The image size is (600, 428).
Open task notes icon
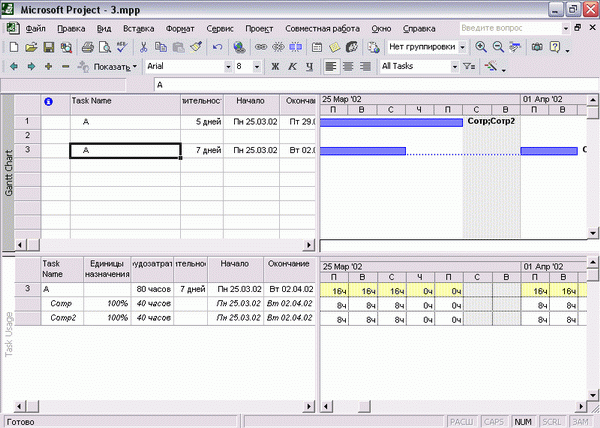(x=334, y=47)
